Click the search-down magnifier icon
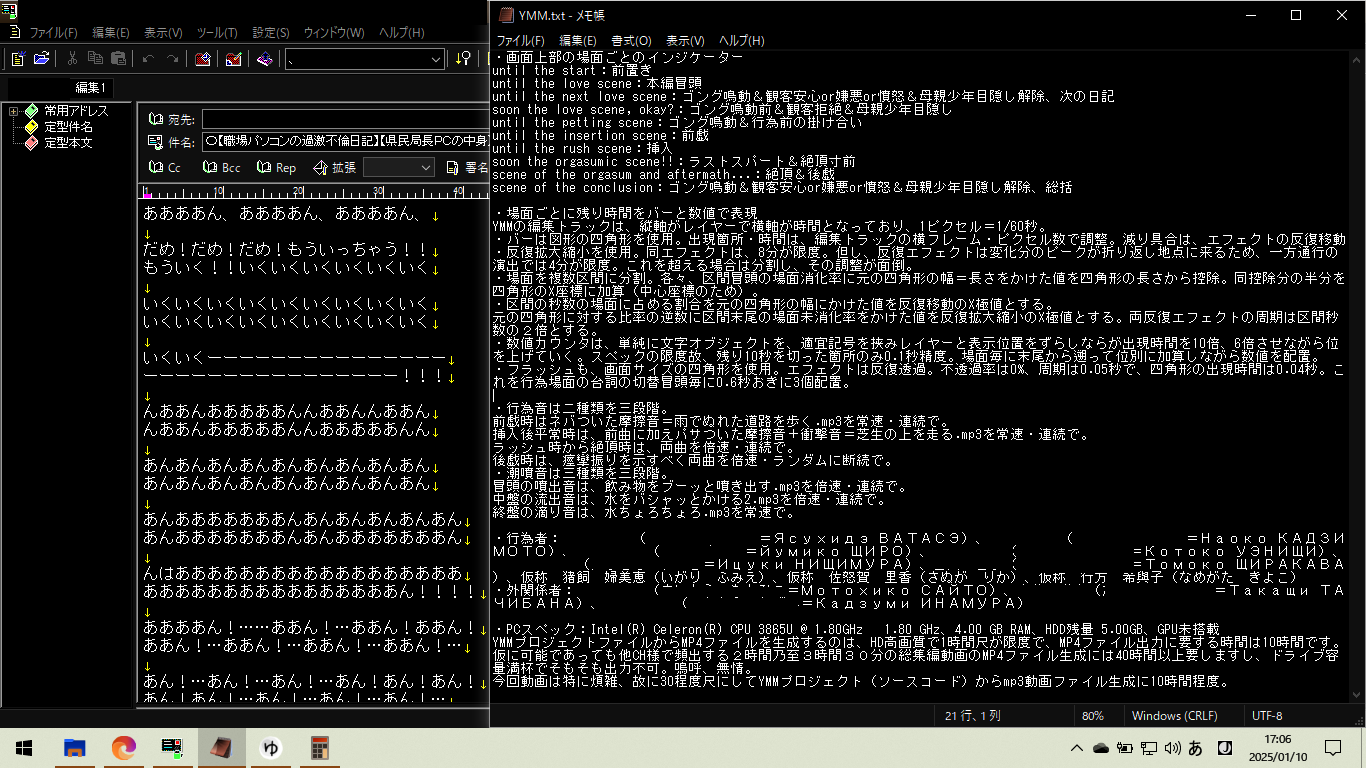This screenshot has height=768, width=1366. pyautogui.click(x=463, y=59)
